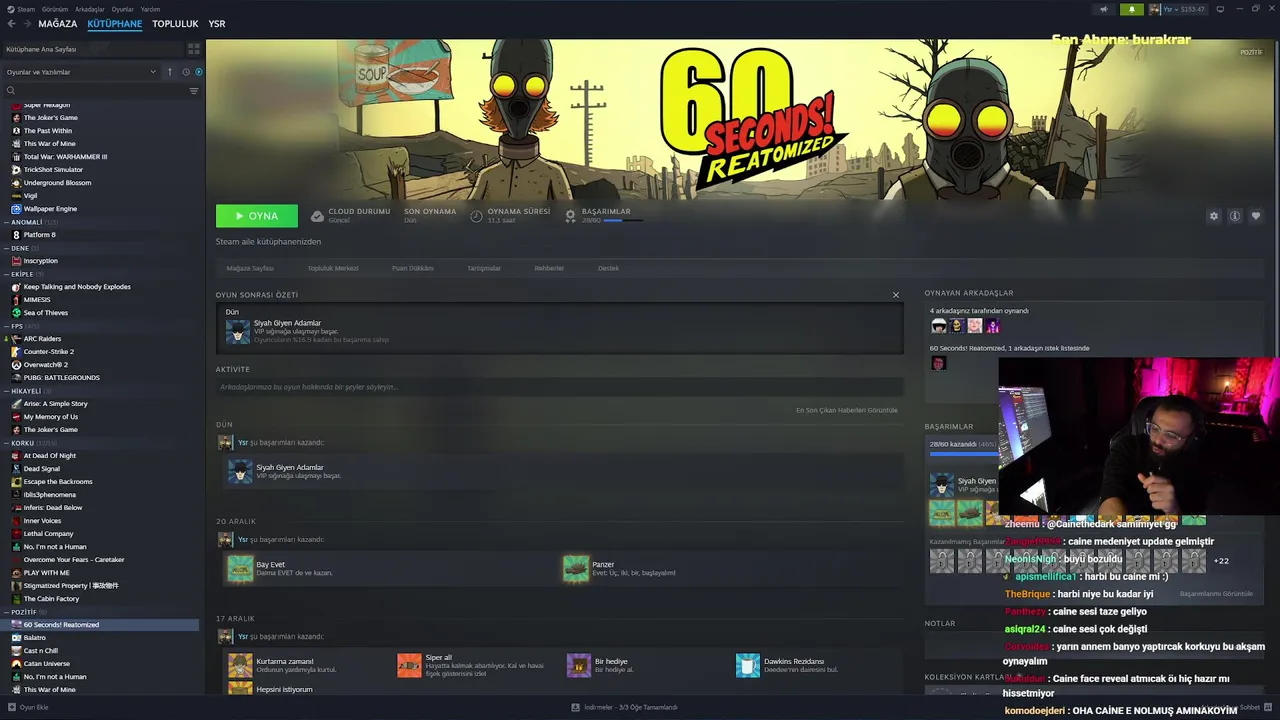The image size is (1280, 720).
Task: Open the Bir hediye achievement icon
Action: 579,666
